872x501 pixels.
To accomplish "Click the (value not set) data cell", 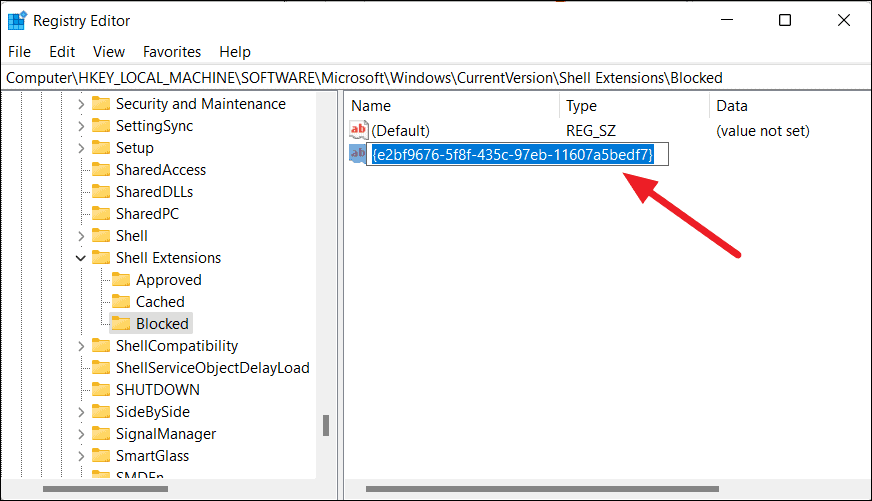I will (762, 131).
